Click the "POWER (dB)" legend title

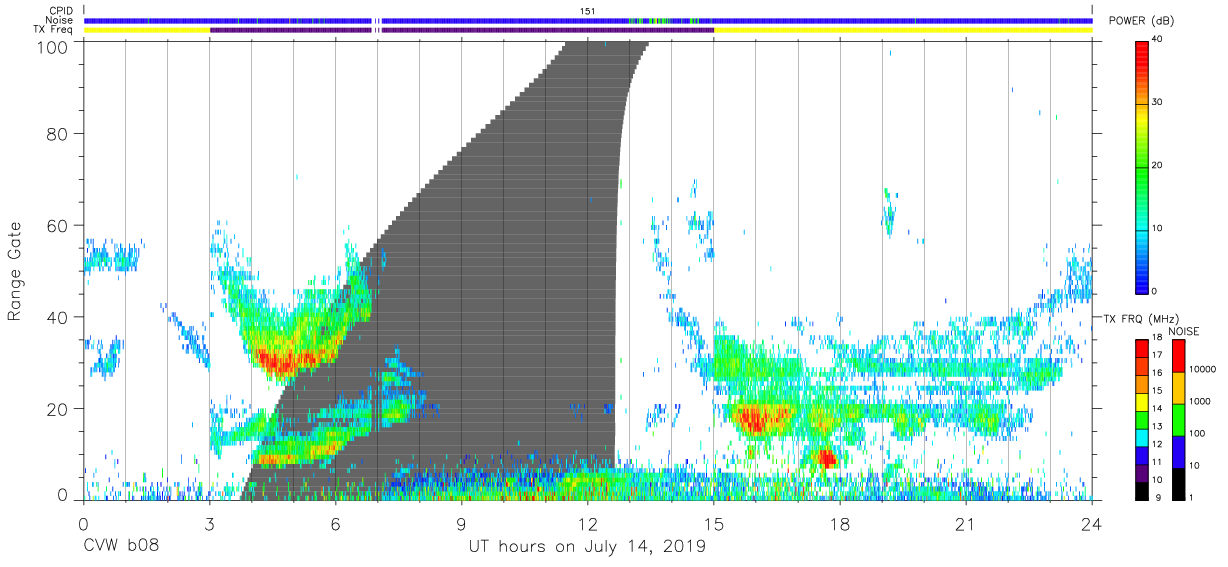[1140, 21]
